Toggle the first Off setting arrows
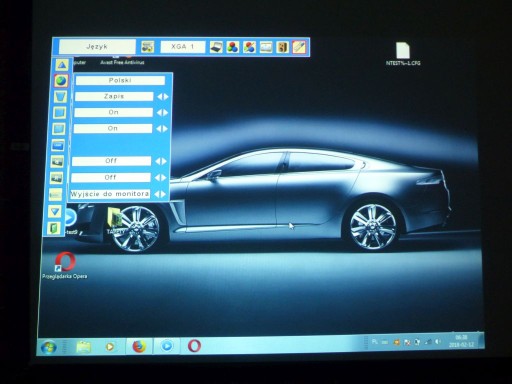Screen dimensions: 512x384 [x=161, y=161]
